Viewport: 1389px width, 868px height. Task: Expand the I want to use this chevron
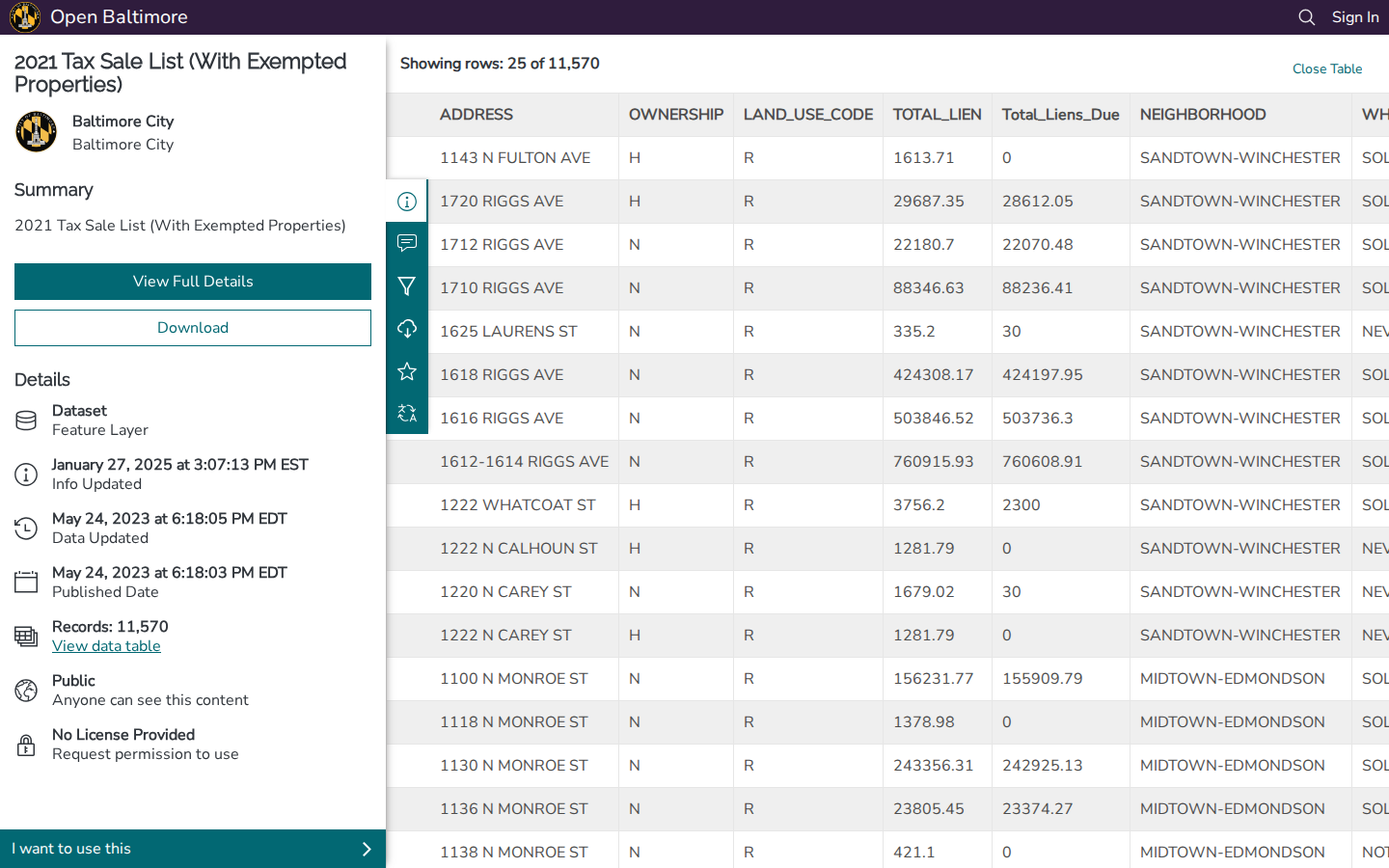(x=367, y=849)
